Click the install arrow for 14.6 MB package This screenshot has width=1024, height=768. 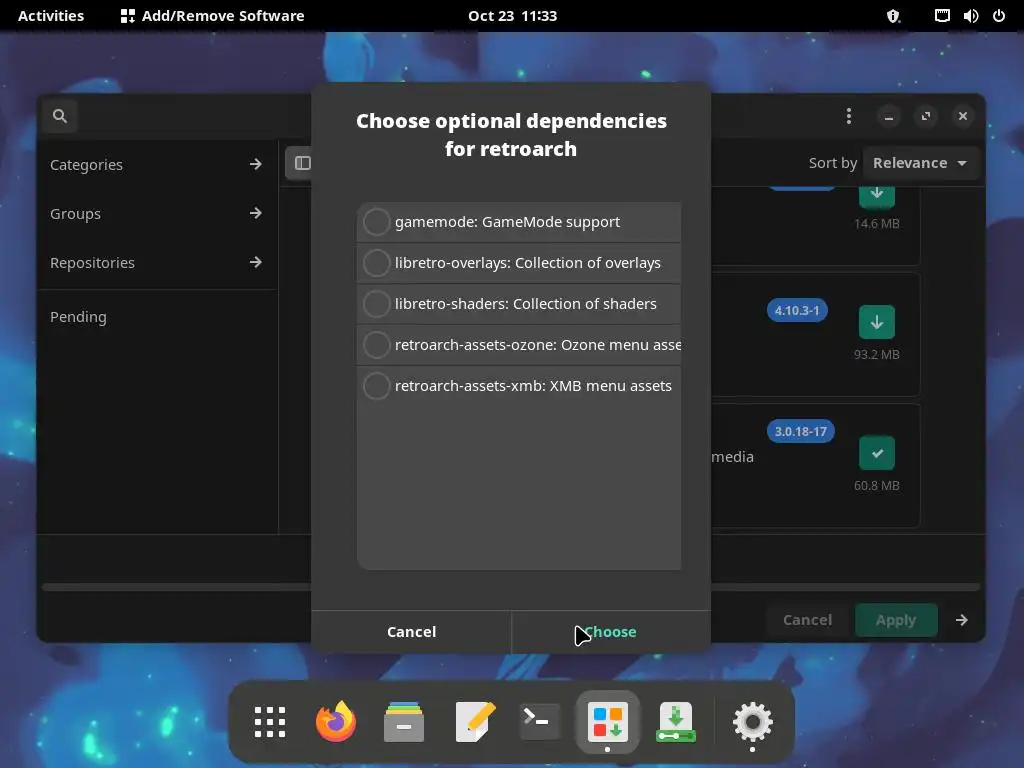(x=876, y=196)
